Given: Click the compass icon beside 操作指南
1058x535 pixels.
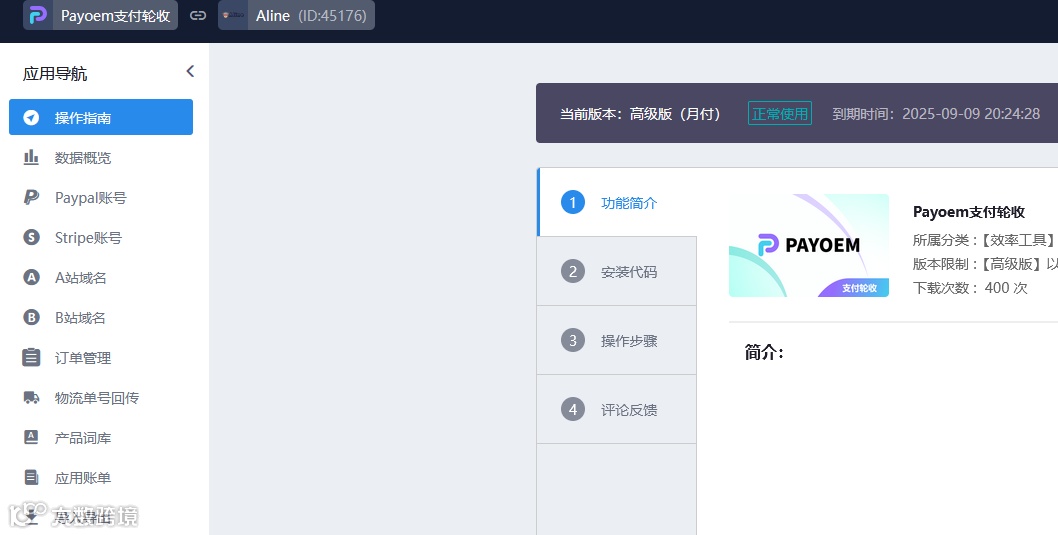Looking at the screenshot, I should [x=31, y=117].
